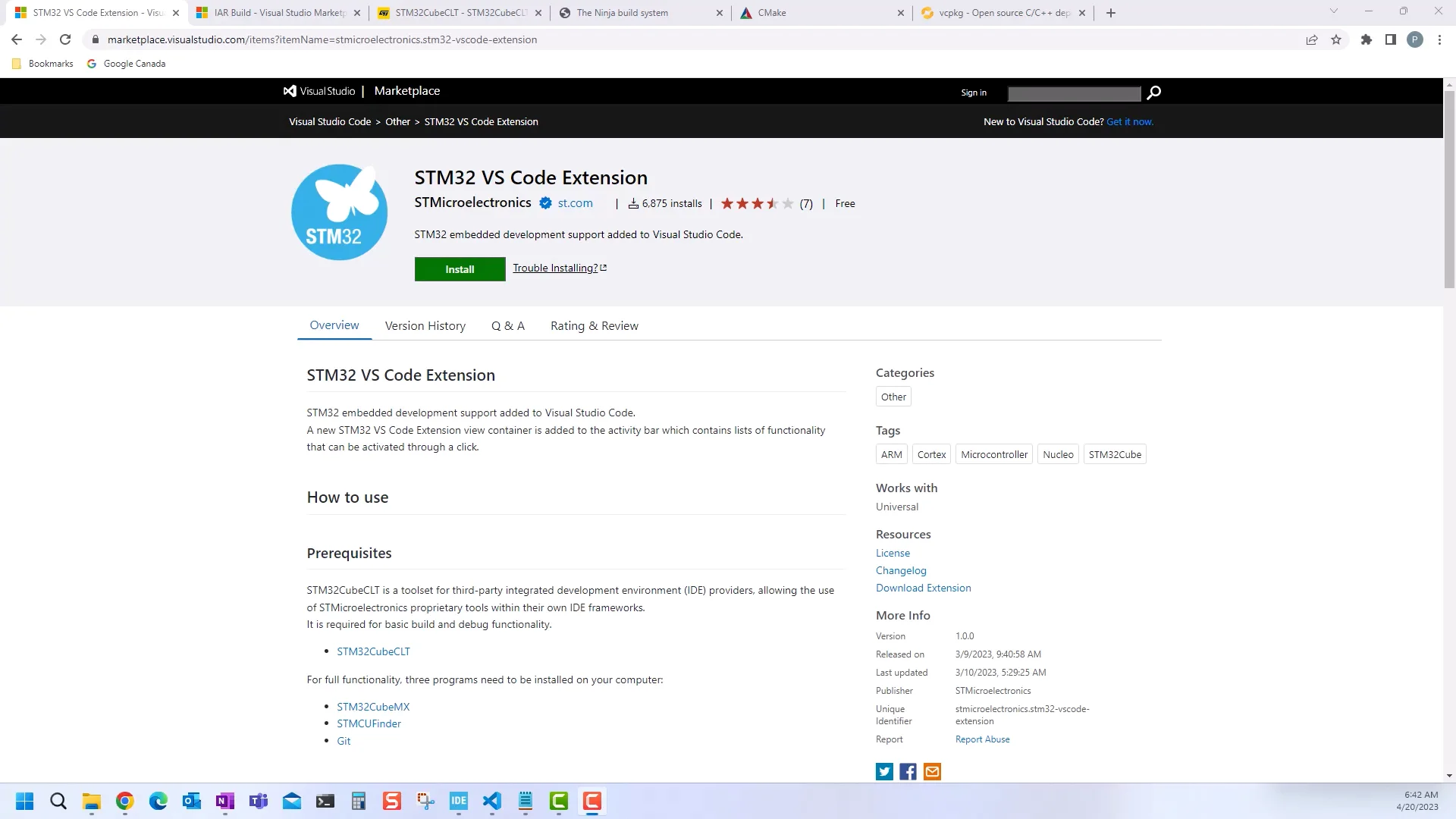The image size is (1456, 819).
Task: Open the Chrome profile avatar
Action: (1415, 39)
